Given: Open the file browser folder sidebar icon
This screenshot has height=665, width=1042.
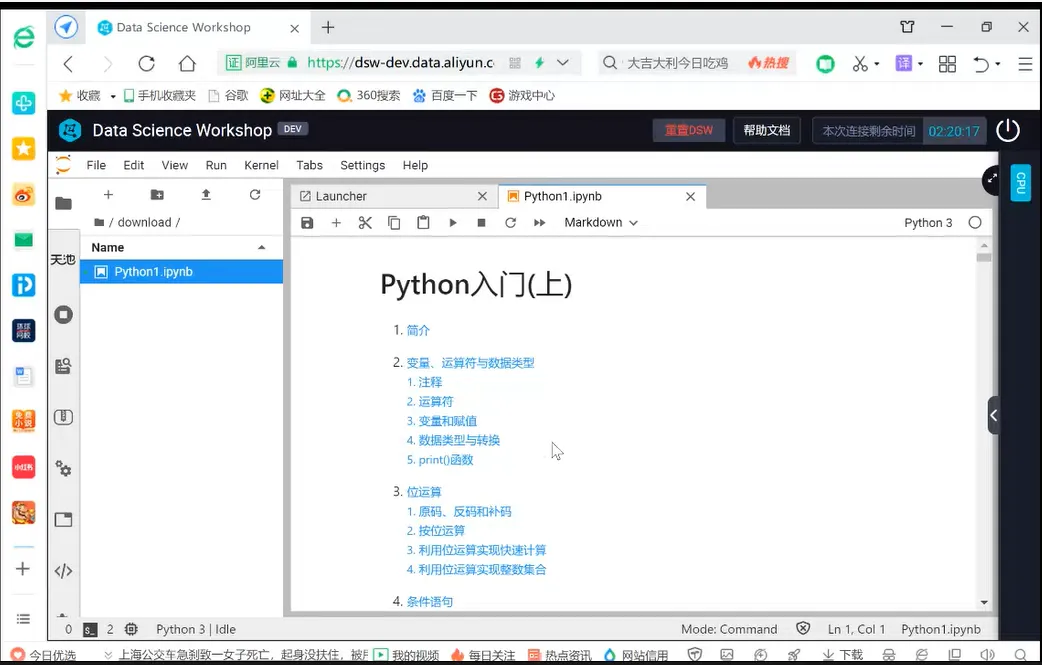Looking at the screenshot, I should tap(63, 203).
